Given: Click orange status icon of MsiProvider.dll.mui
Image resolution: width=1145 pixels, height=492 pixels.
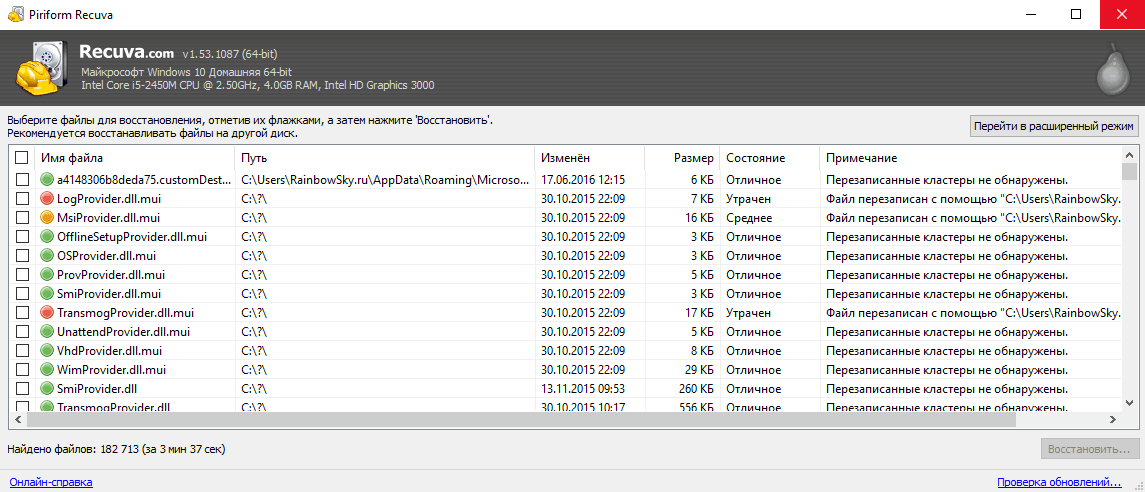Looking at the screenshot, I should tap(47, 218).
